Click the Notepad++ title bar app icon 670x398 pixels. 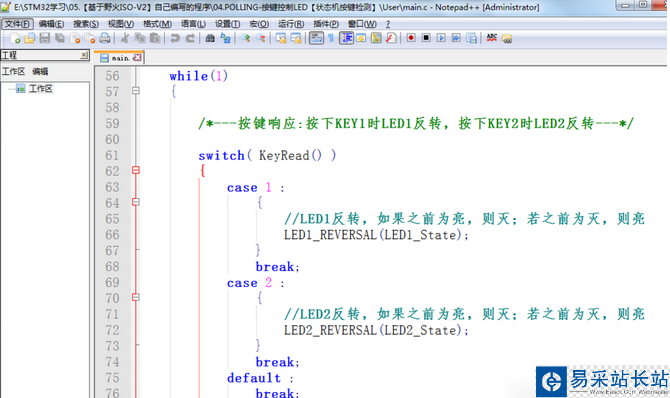click(6, 7)
